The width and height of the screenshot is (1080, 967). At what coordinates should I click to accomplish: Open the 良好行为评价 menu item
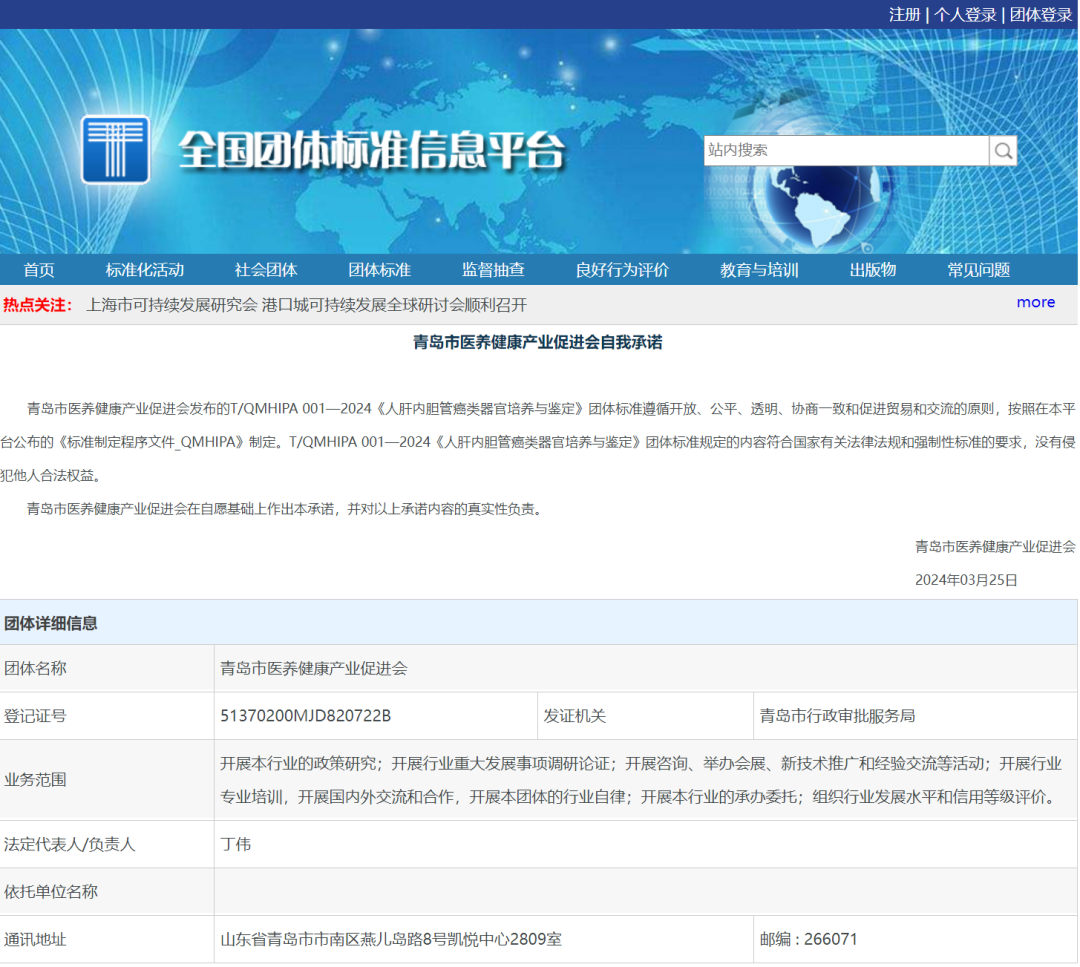coord(622,270)
